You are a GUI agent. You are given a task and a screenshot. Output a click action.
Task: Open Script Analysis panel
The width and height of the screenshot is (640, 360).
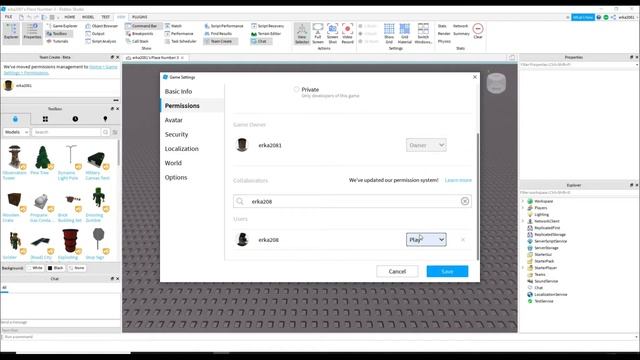click(x=101, y=41)
